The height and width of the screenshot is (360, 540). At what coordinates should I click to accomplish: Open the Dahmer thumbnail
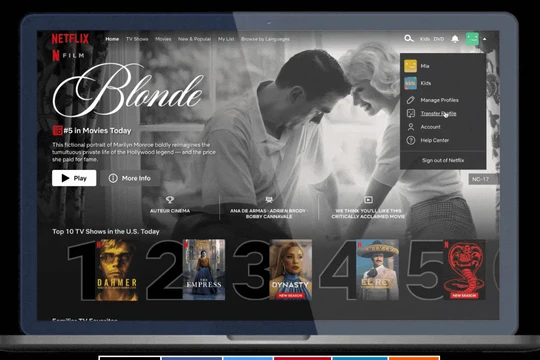coord(116,270)
